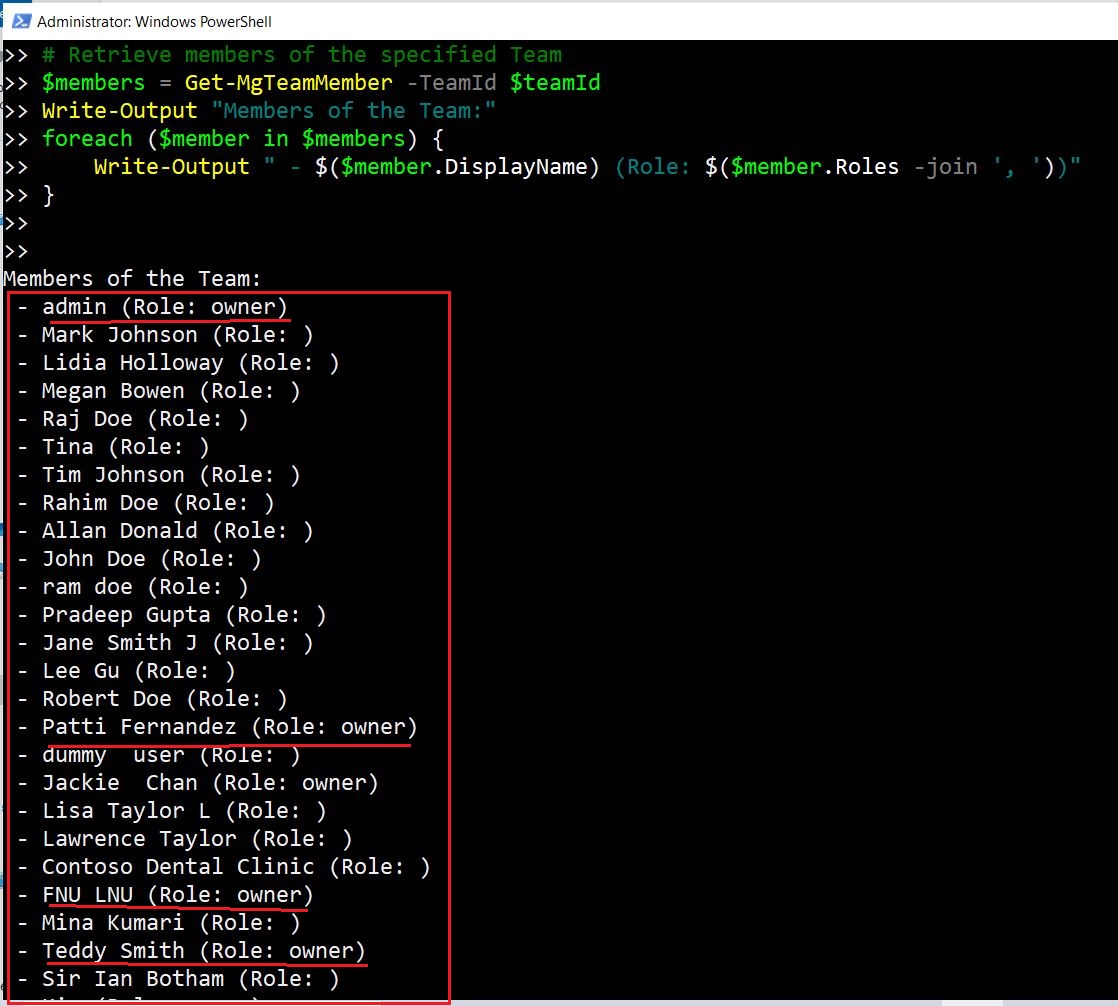Click the Contoso Dental Clinic entry
This screenshot has height=1006, width=1118.
[236, 866]
